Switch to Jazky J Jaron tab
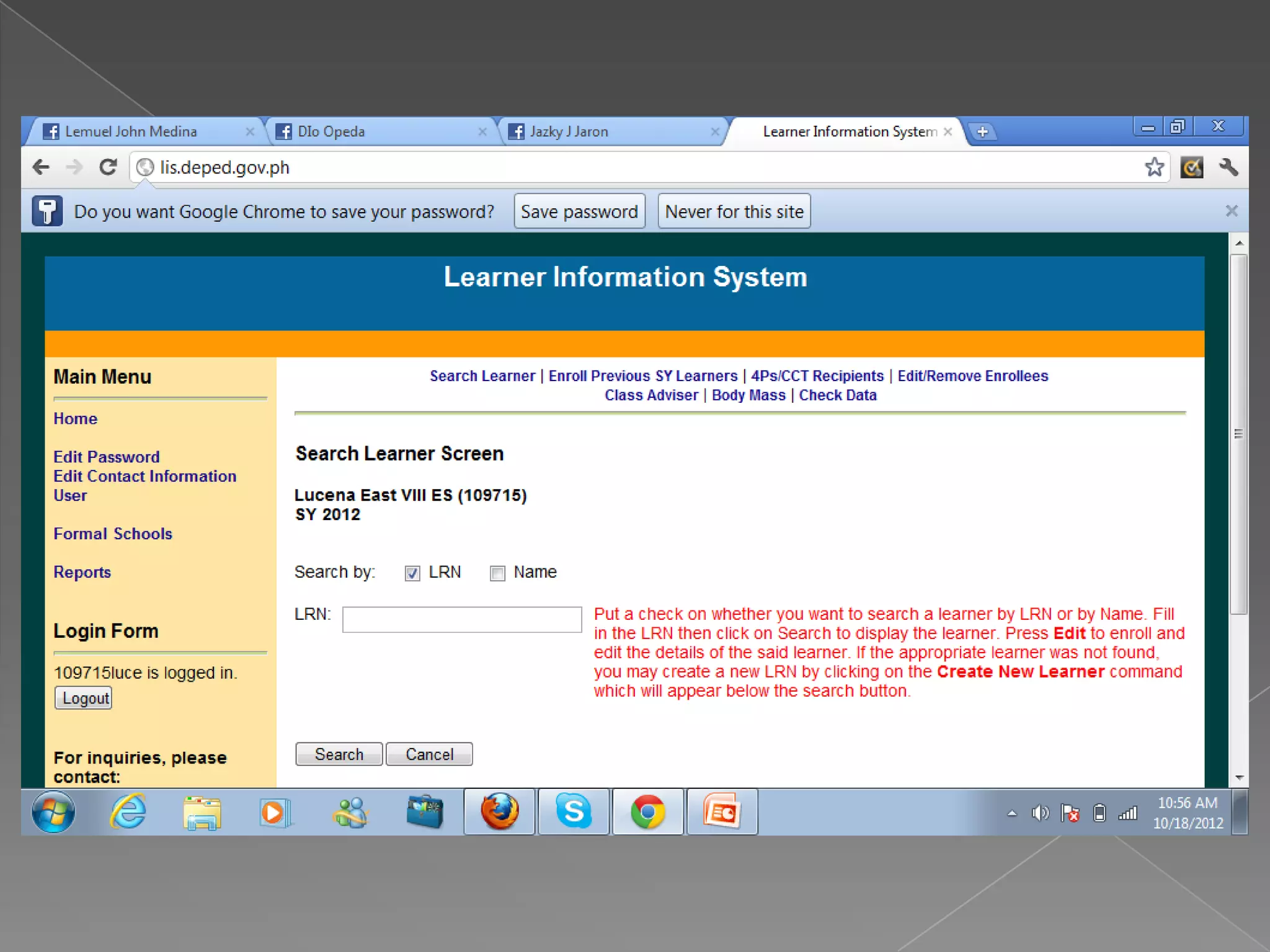 click(611, 131)
